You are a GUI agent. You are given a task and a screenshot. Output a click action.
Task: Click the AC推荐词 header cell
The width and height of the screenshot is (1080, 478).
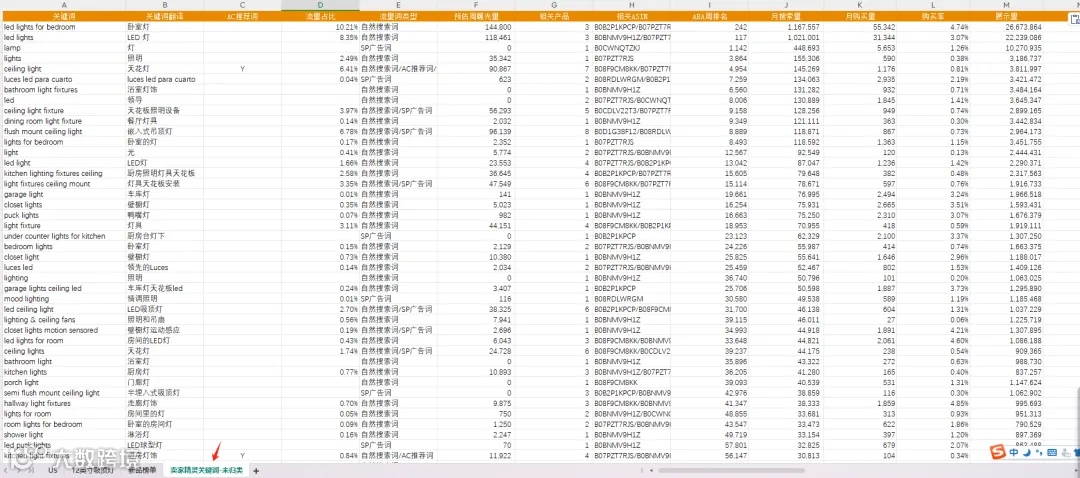pyautogui.click(x=242, y=16)
